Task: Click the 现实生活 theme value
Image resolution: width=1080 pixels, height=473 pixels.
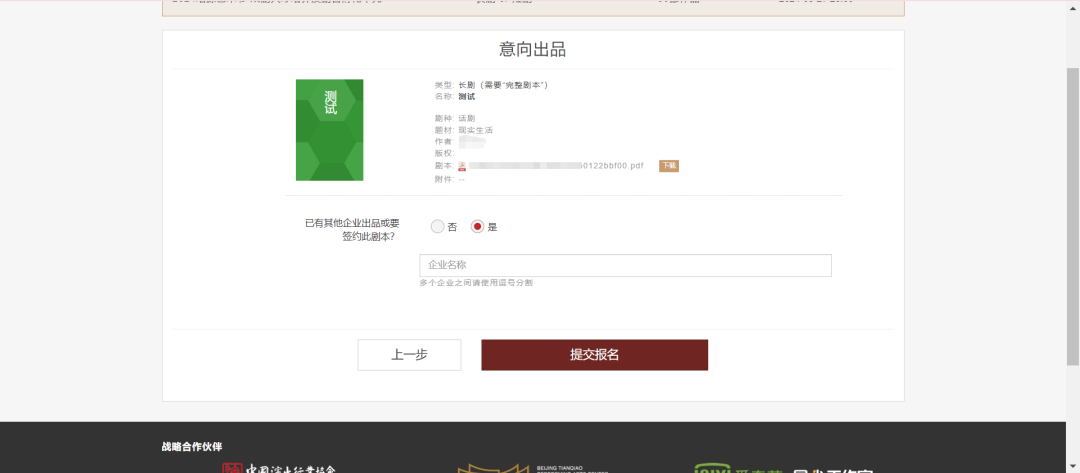Action: [x=475, y=130]
